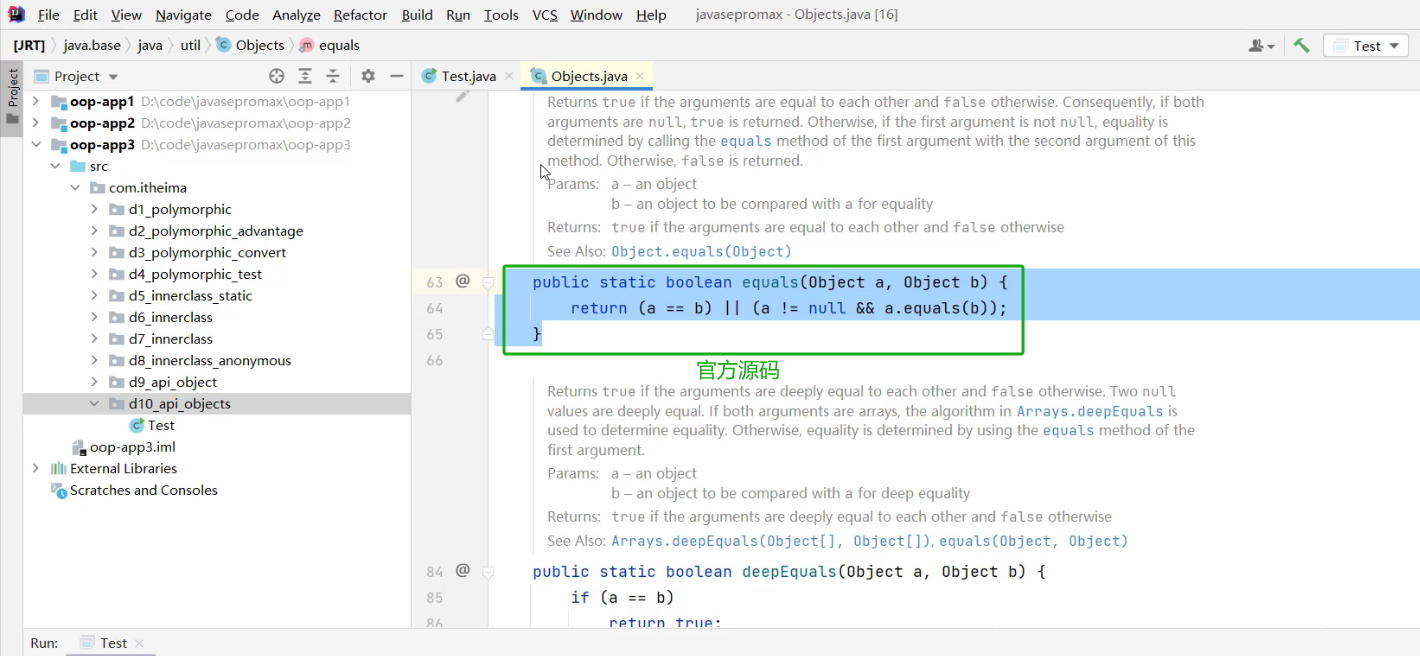The image size is (1420, 656).
Task: Open the Analyze menu
Action: click(x=296, y=15)
